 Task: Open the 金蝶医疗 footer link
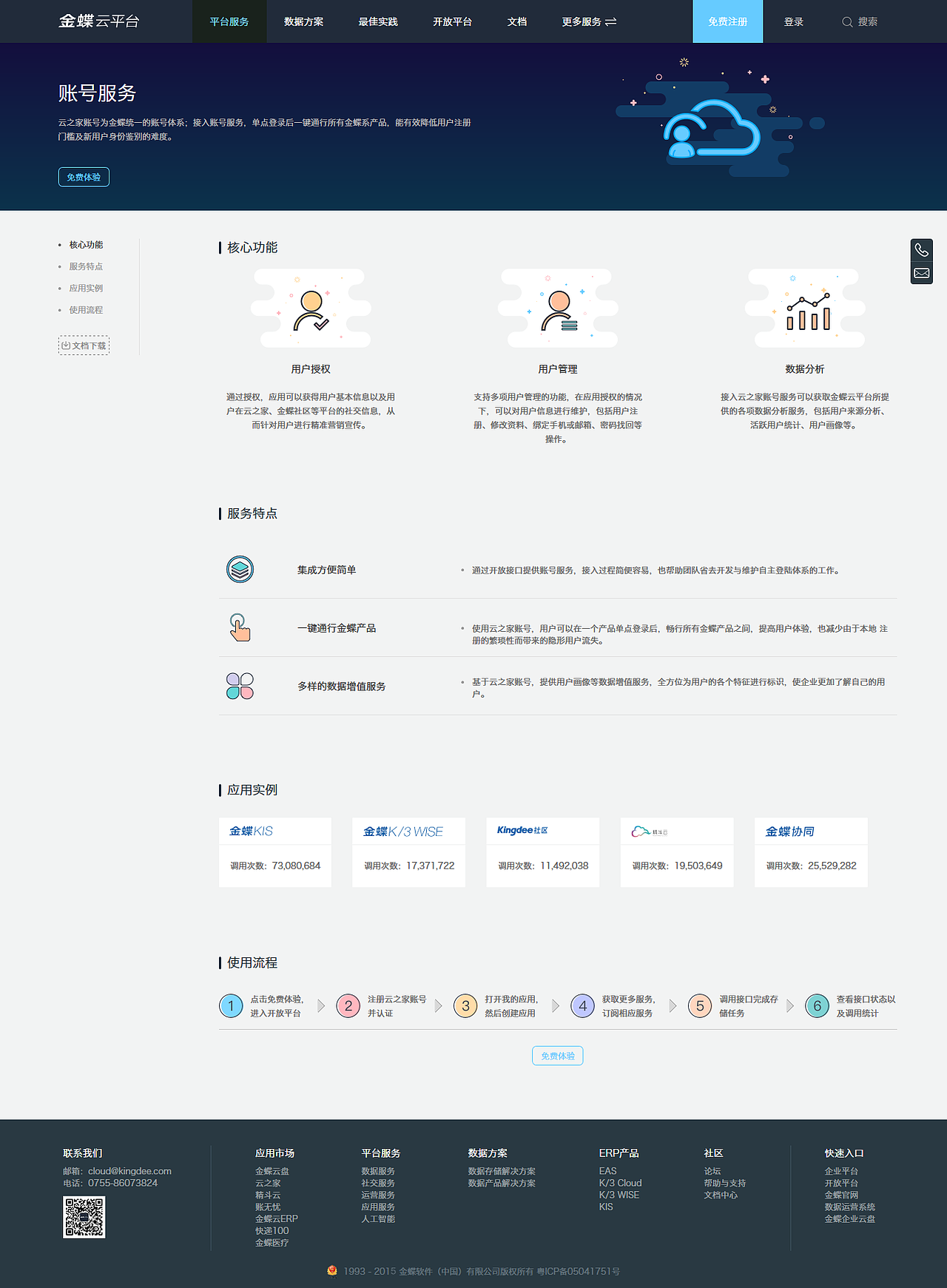coord(272,1242)
